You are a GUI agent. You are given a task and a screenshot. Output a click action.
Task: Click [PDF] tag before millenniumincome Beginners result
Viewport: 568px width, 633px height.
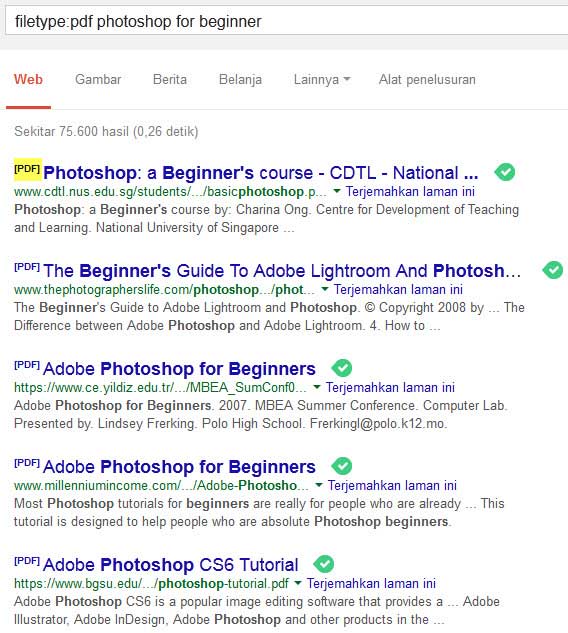27,463
